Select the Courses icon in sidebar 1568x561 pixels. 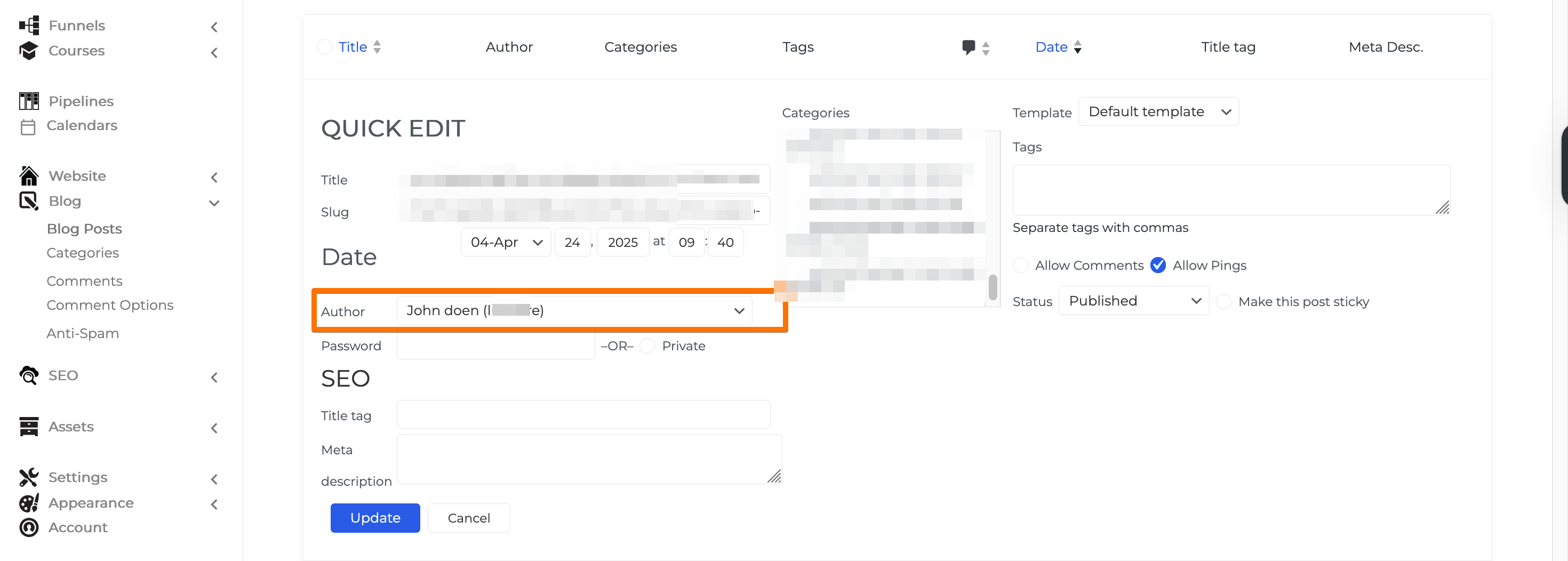click(29, 51)
